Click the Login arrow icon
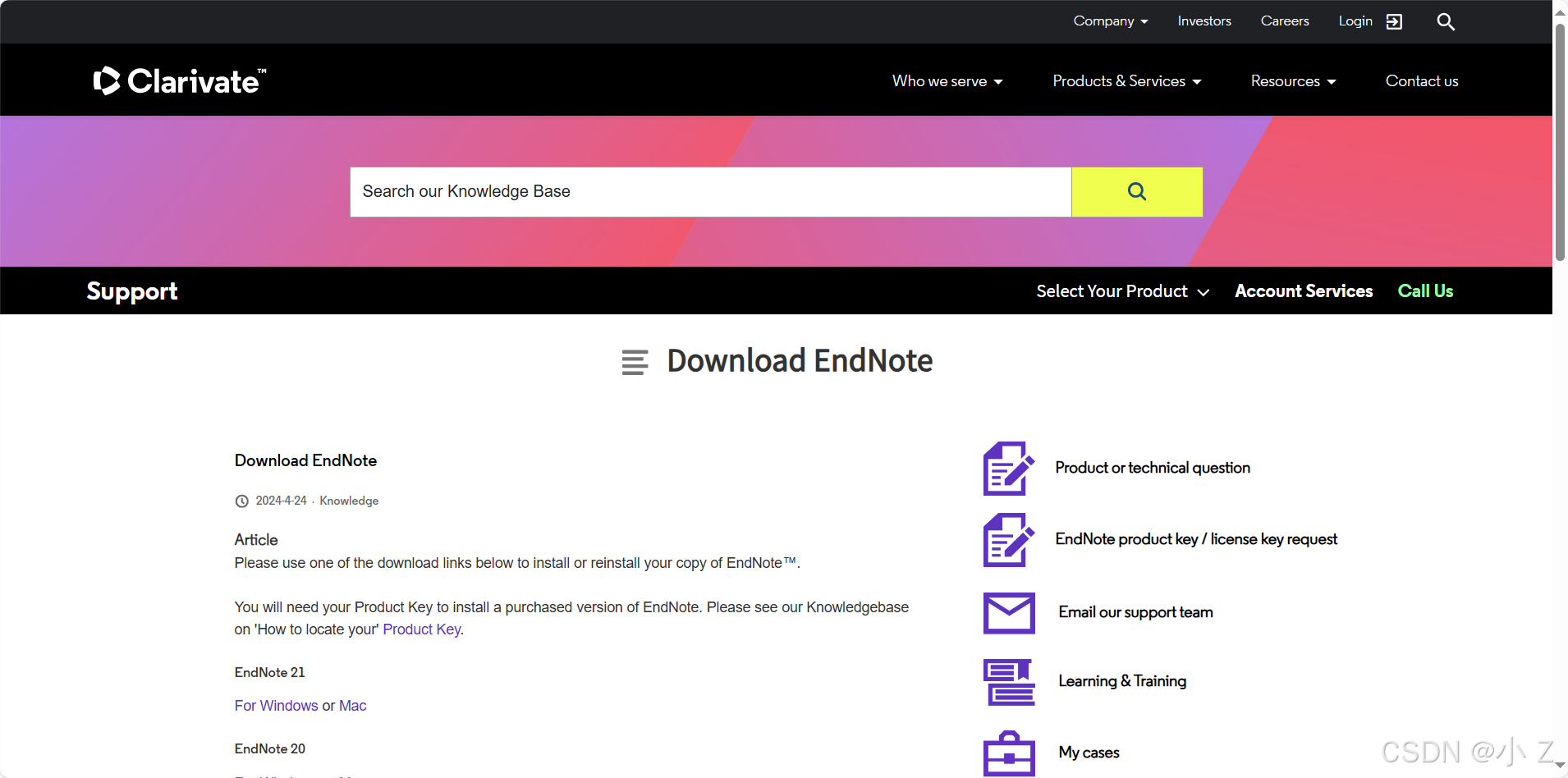 click(1394, 21)
